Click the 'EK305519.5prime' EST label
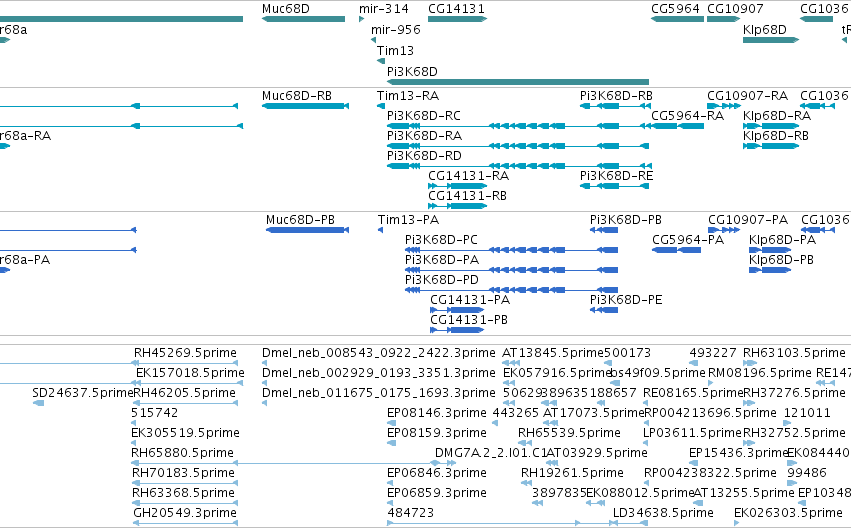 (x=185, y=433)
